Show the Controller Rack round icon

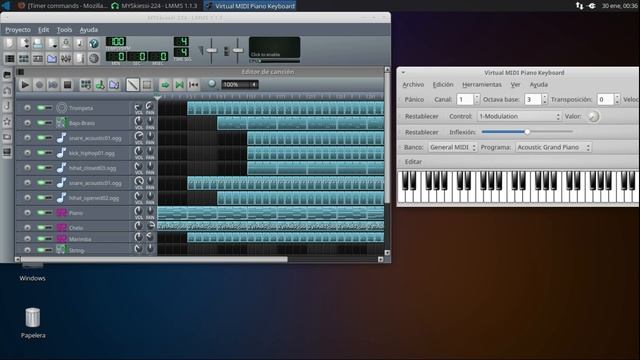click(93, 59)
